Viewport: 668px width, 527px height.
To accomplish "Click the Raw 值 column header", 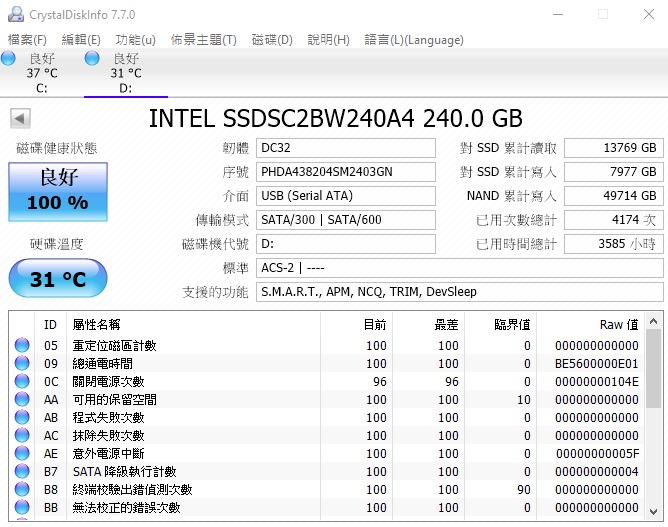I will (x=591, y=325).
